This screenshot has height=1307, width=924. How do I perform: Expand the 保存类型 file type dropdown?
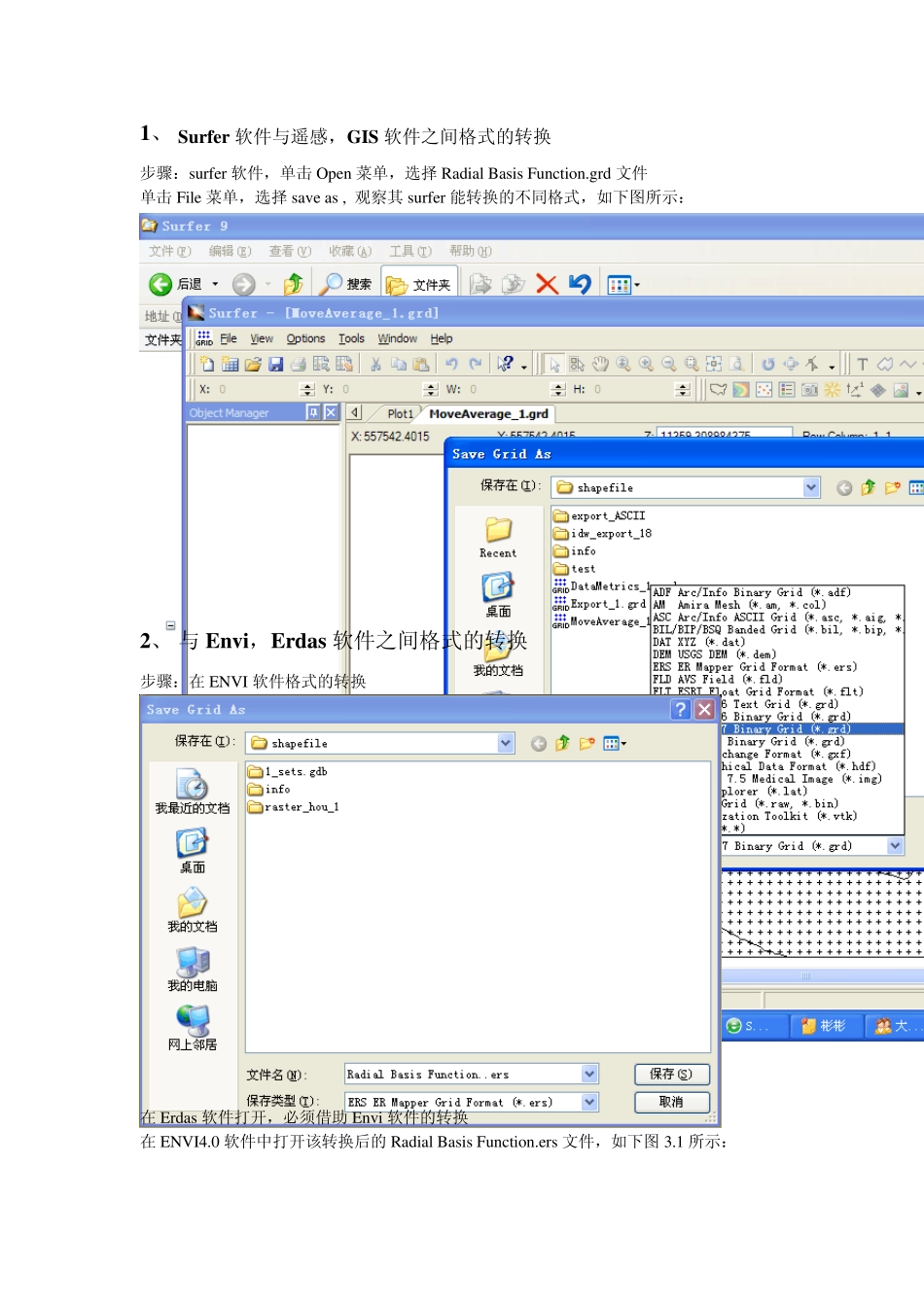click(x=589, y=1102)
